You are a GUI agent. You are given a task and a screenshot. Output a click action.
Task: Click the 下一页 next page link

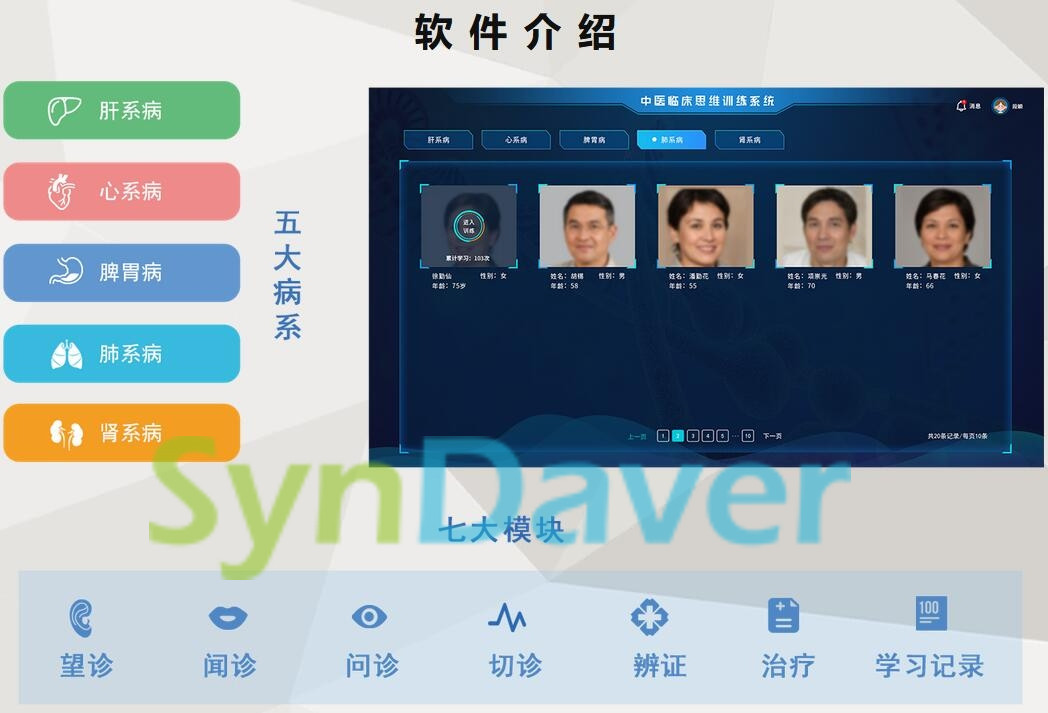coord(771,435)
